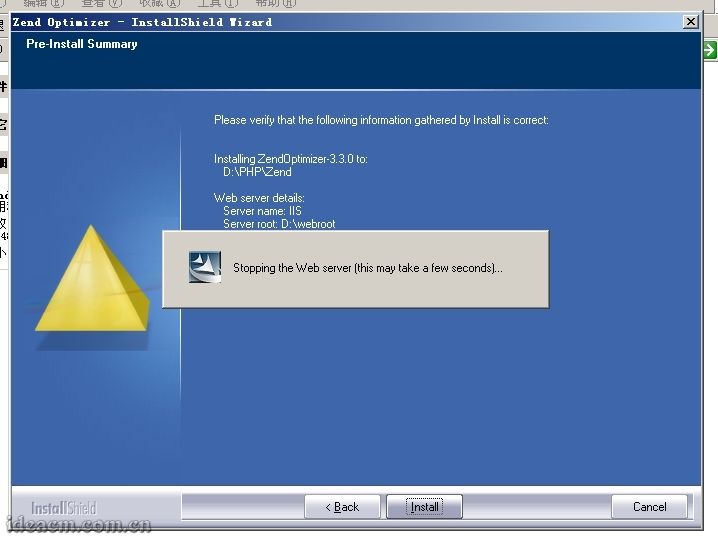Screen dimensions: 718x539
Task: Cancel the Zend Optimizer installation
Action: tap(649, 507)
